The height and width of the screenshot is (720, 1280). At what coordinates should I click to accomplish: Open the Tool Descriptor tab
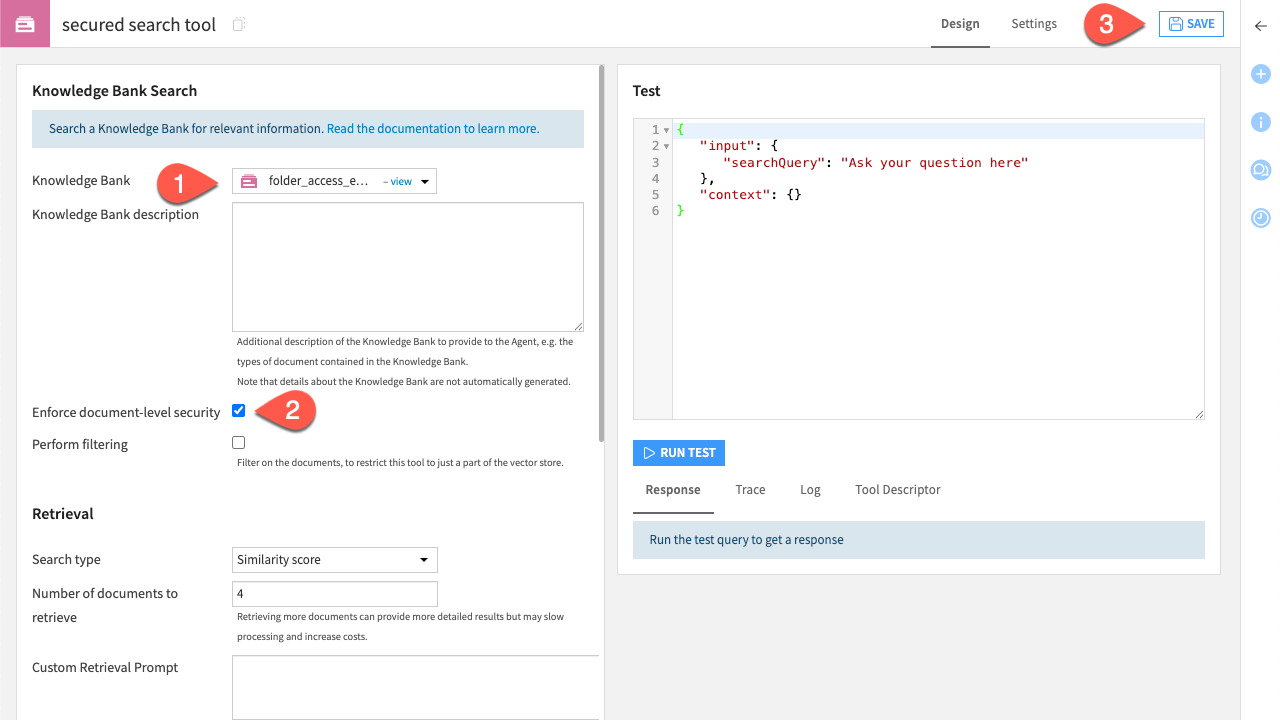(x=897, y=489)
